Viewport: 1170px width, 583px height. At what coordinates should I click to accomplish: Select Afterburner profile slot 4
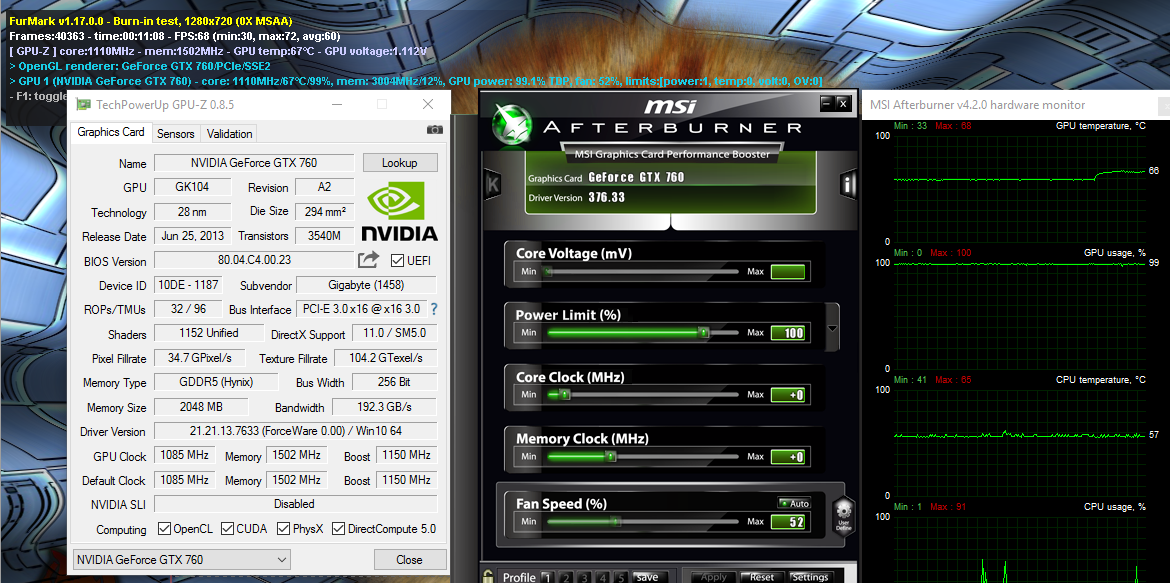click(603, 577)
